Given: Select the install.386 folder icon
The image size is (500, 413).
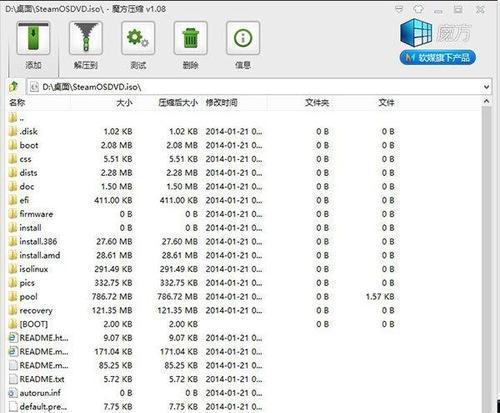Looking at the screenshot, I should 13,242.
